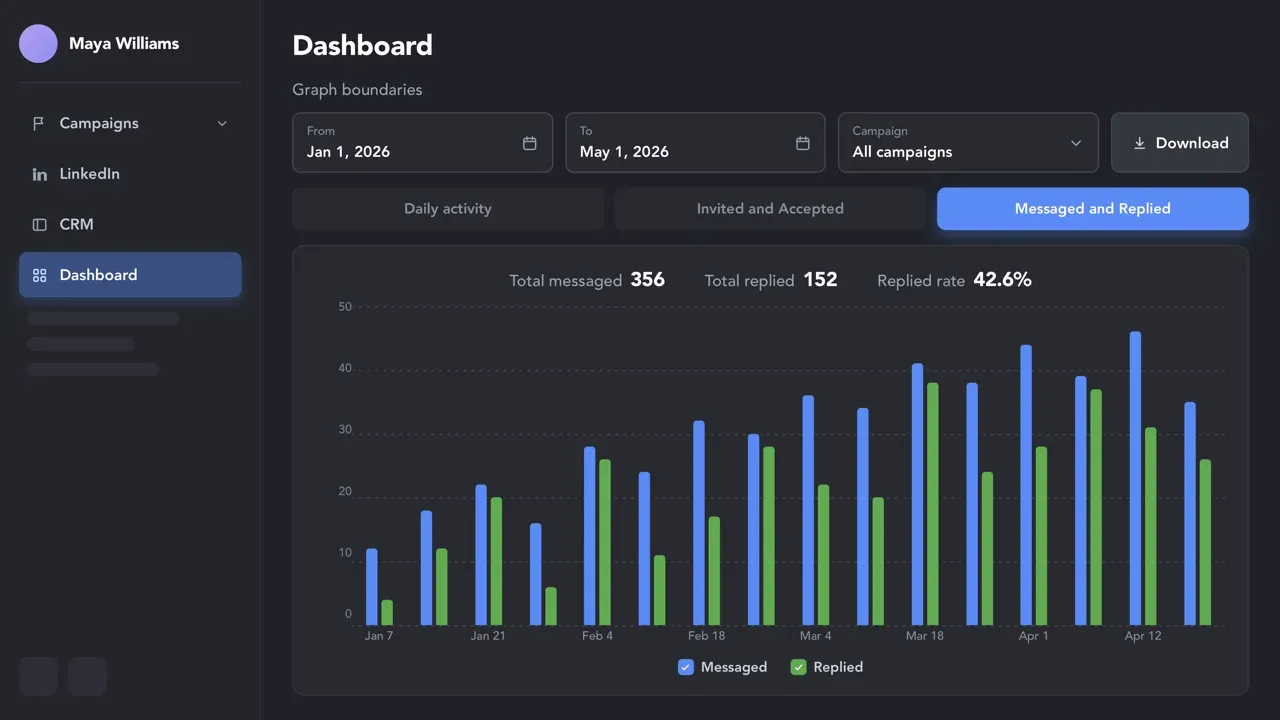Image resolution: width=1280 pixels, height=720 pixels.
Task: Click the green Jan 7 replied bar
Action: (x=387, y=613)
